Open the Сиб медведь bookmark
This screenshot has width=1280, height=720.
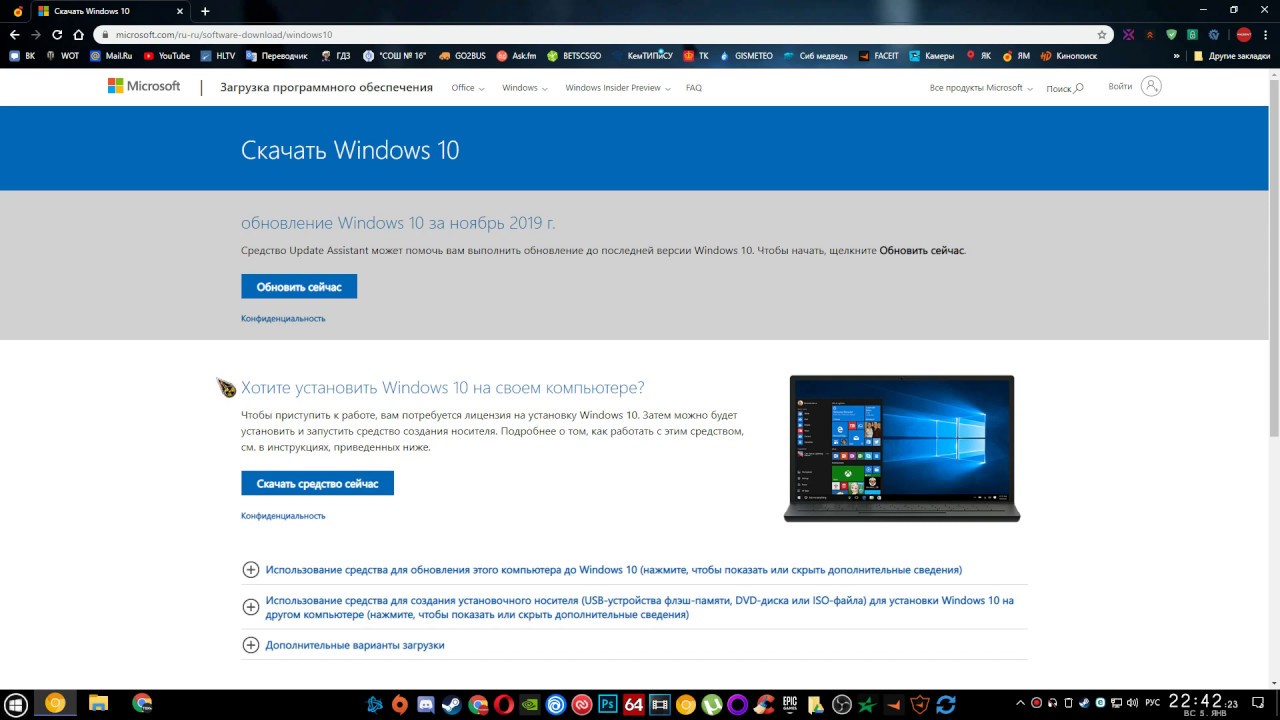815,56
